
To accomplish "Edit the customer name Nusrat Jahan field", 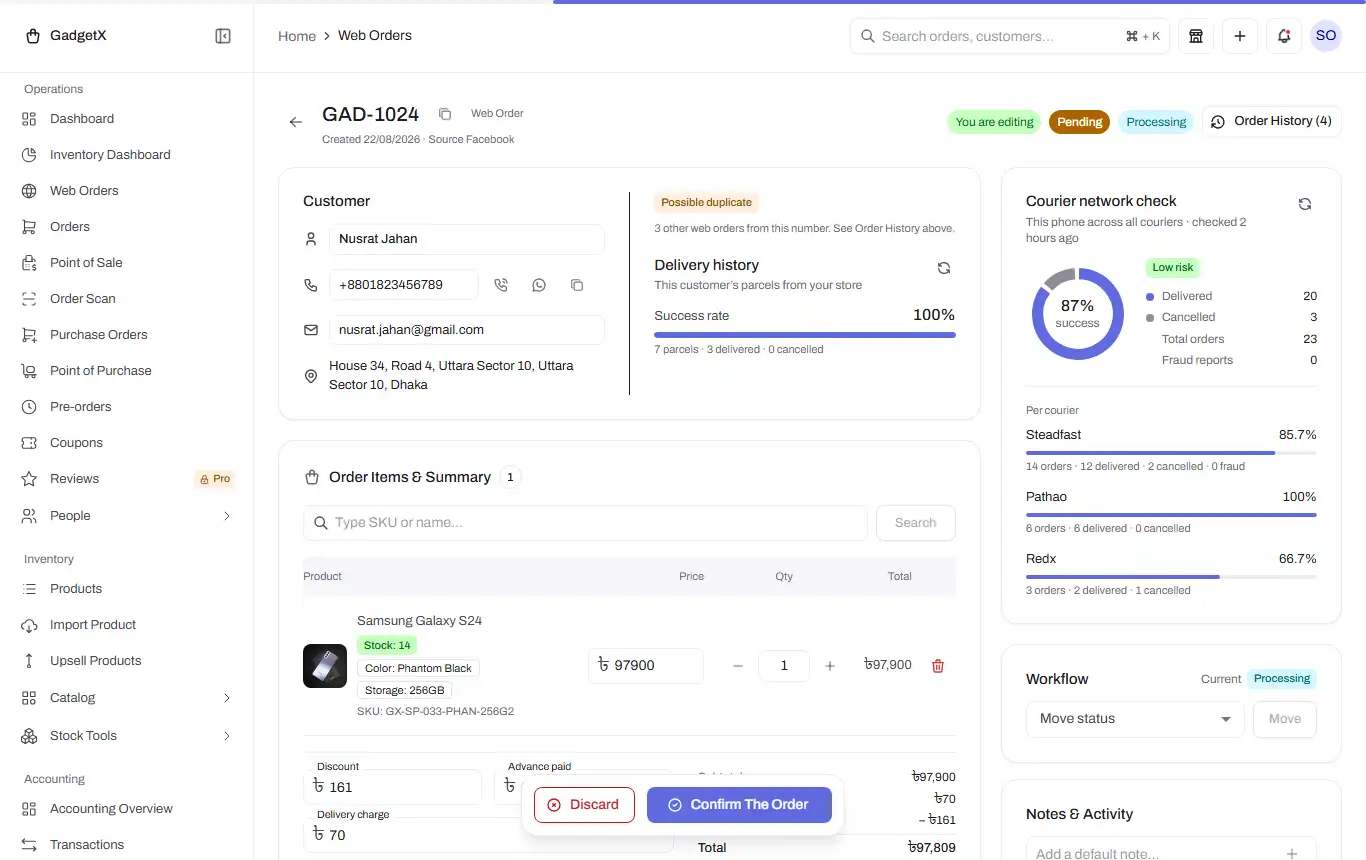I will point(467,239).
